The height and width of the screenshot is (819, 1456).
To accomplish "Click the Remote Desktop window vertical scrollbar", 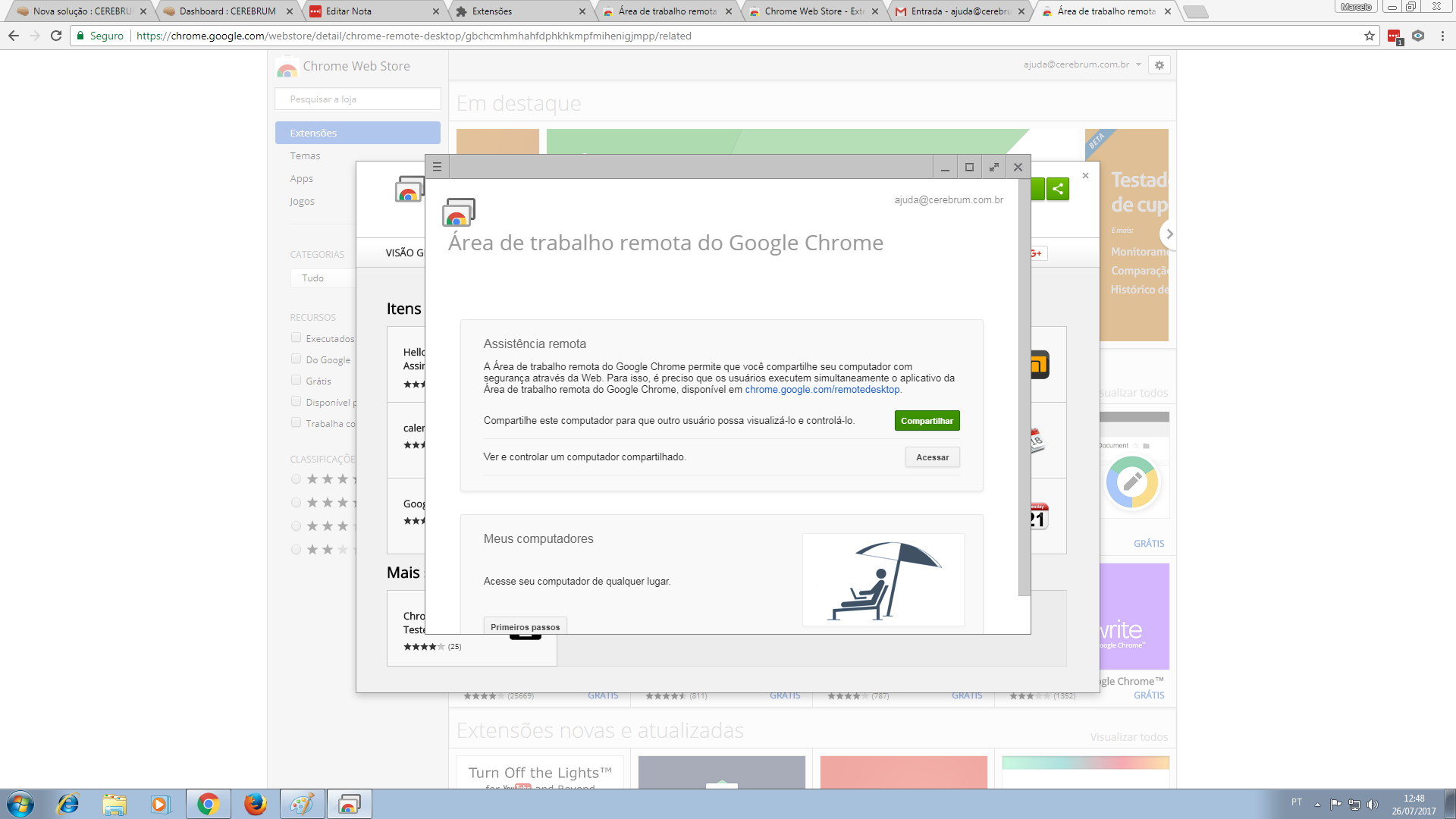I will click(x=1024, y=387).
